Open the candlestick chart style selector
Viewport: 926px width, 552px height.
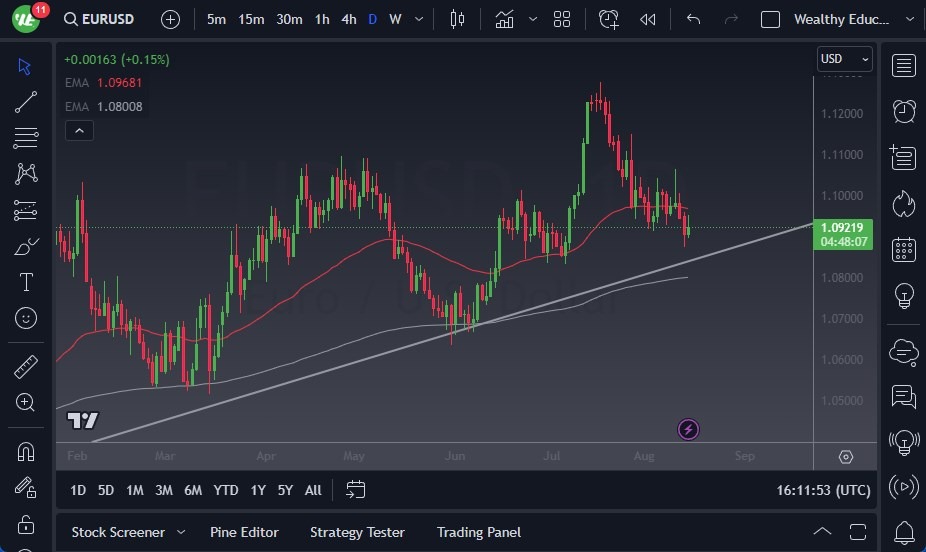(x=457, y=19)
